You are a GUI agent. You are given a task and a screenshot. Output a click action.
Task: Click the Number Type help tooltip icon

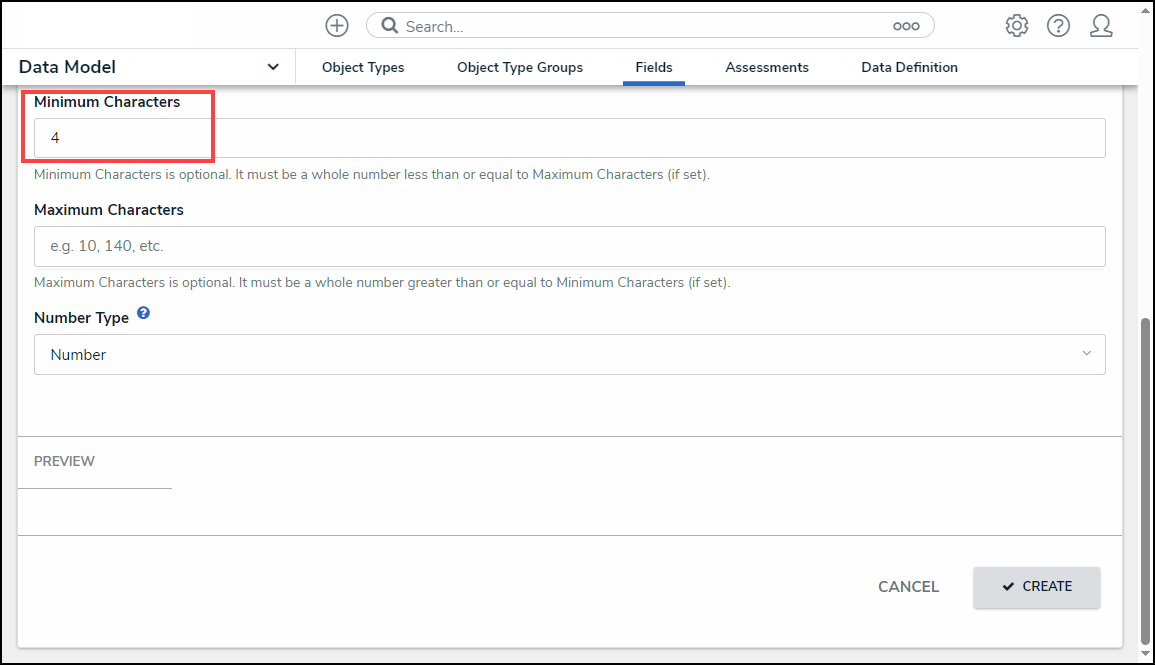(144, 314)
